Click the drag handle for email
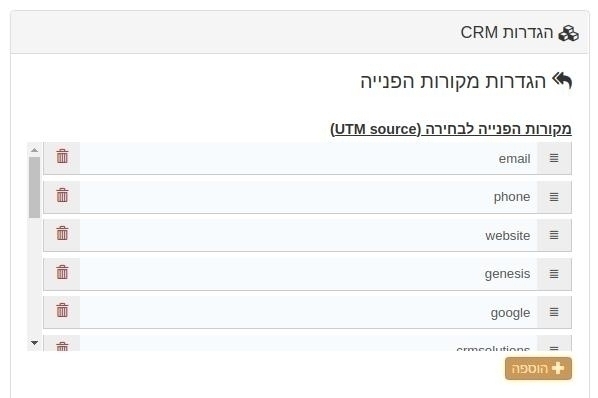598x398 pixels. pos(554,158)
